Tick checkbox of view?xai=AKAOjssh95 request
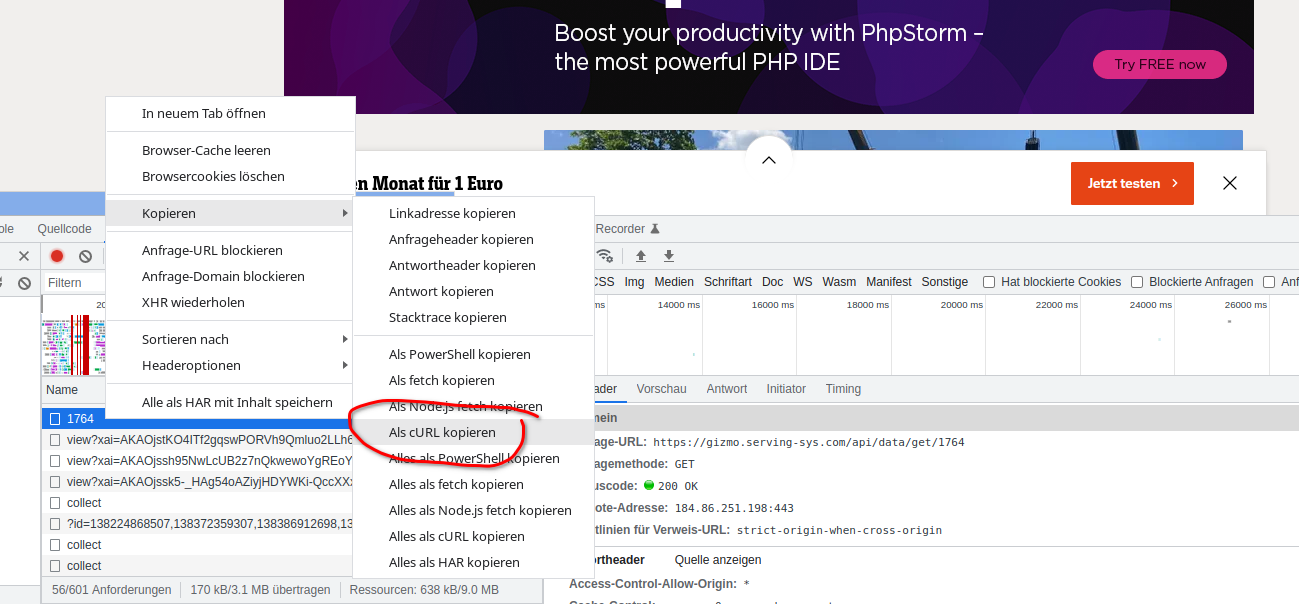This screenshot has width=1299, height=604. 56,461
